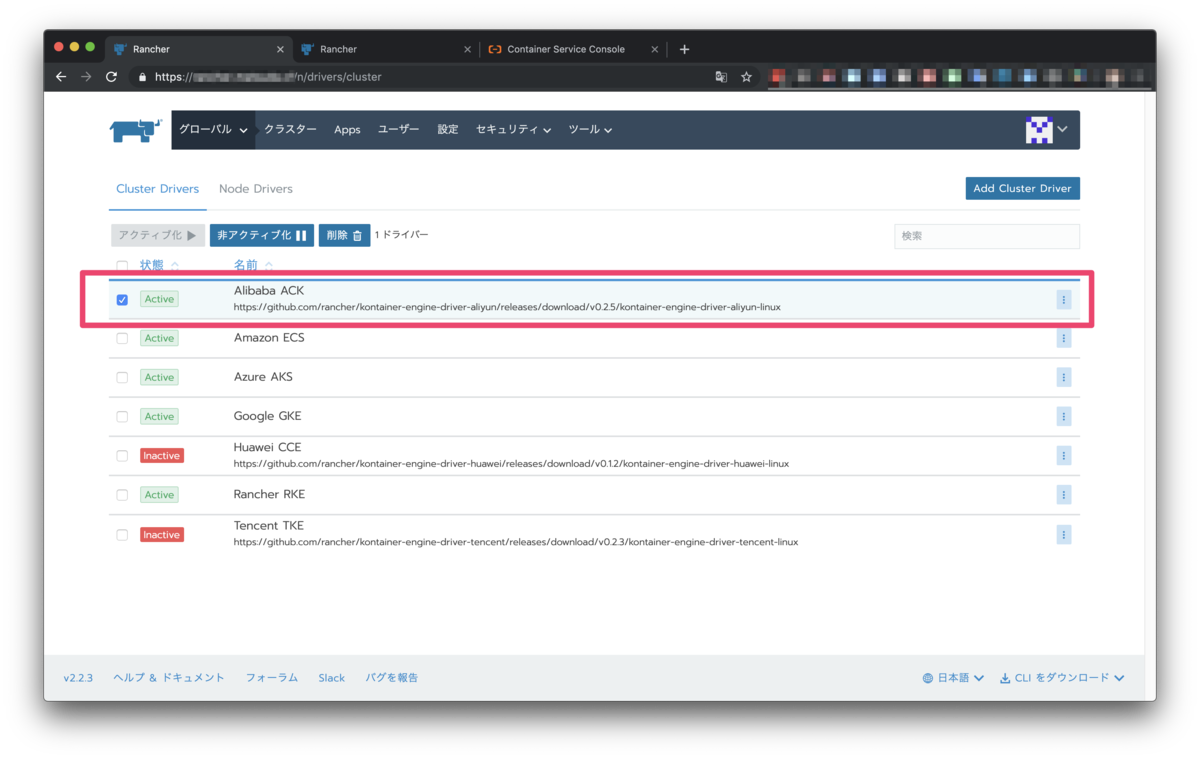Click the browser address bar URL
The image size is (1200, 759).
[x=268, y=77]
